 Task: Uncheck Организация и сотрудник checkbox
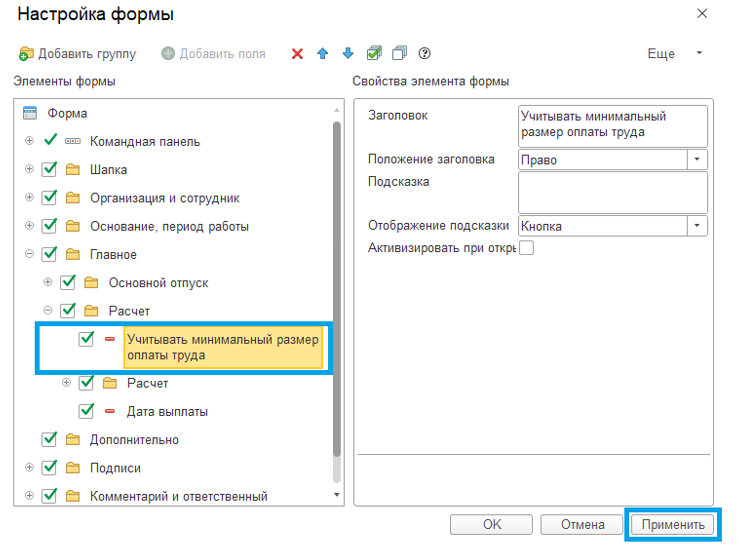coord(49,198)
